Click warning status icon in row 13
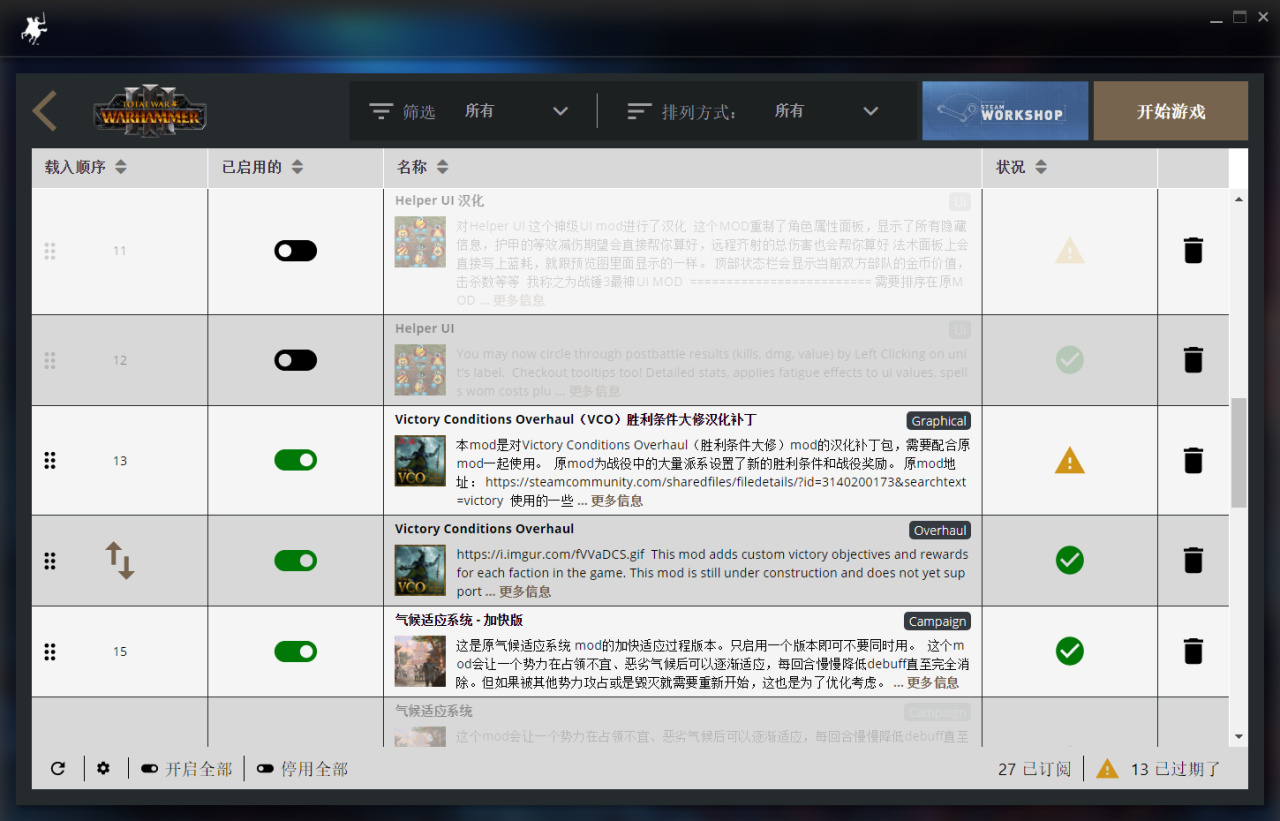The width and height of the screenshot is (1280, 821). click(1069, 460)
